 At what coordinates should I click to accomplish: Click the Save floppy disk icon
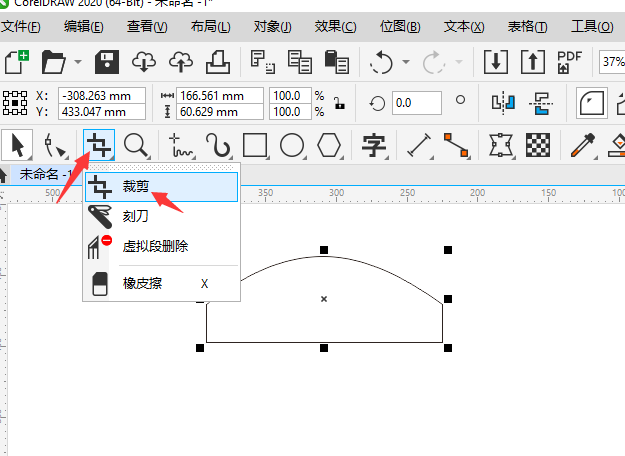coord(107,62)
